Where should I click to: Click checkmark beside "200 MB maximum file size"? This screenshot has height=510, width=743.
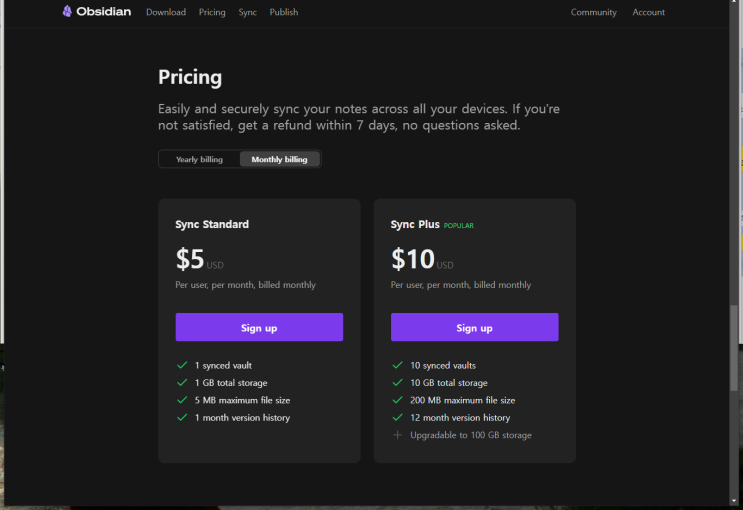click(398, 400)
